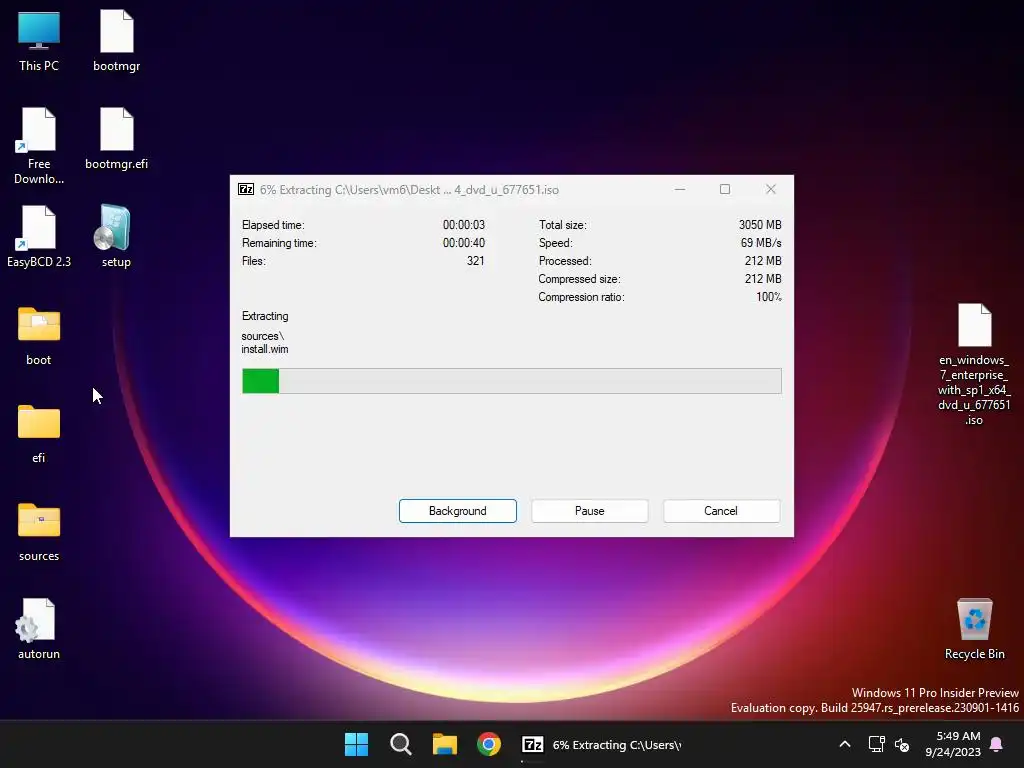This screenshot has width=1024, height=768.
Task: Select the bootmgr file icon
Action: click(116, 40)
